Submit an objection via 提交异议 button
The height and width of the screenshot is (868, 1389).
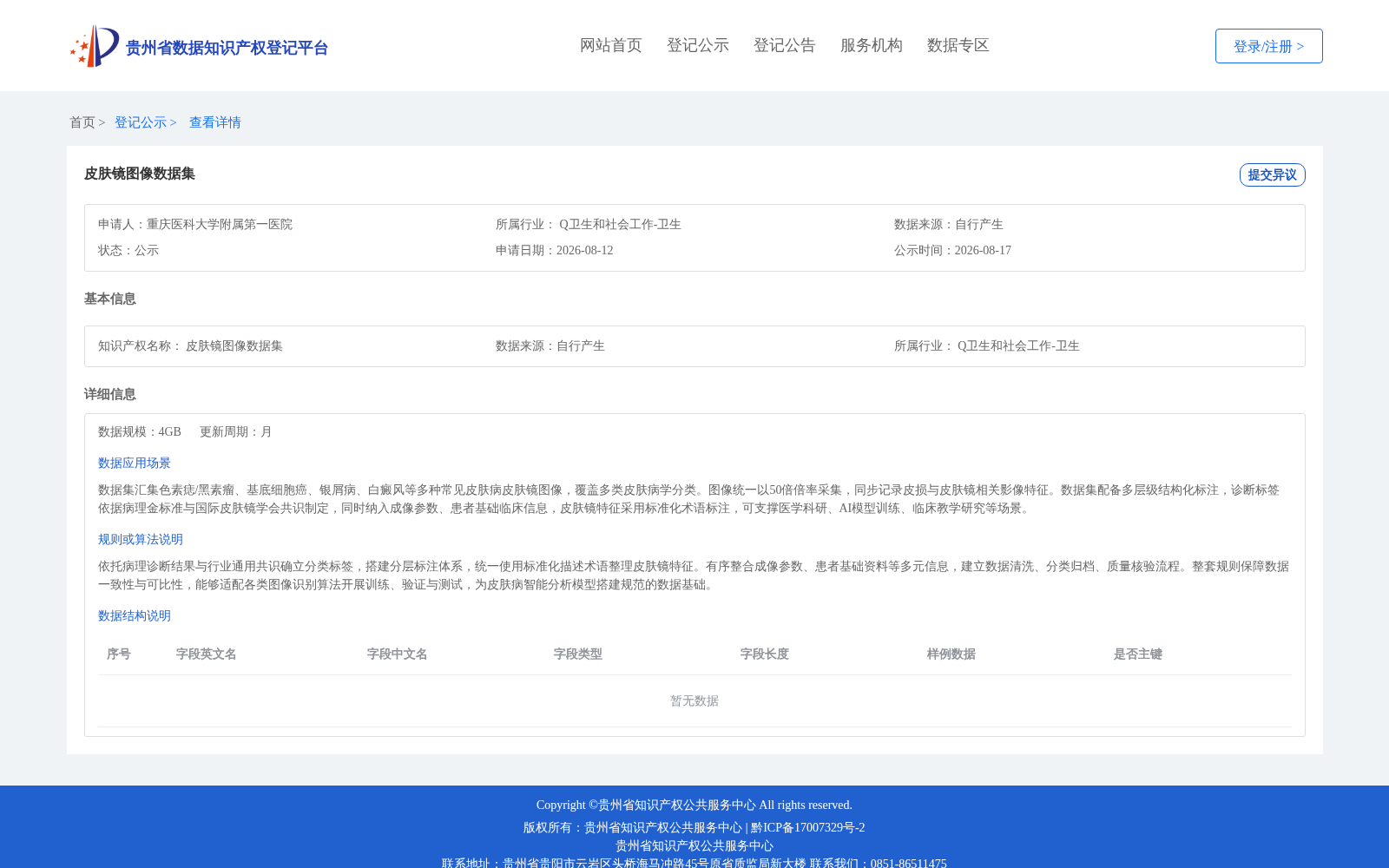click(1273, 174)
